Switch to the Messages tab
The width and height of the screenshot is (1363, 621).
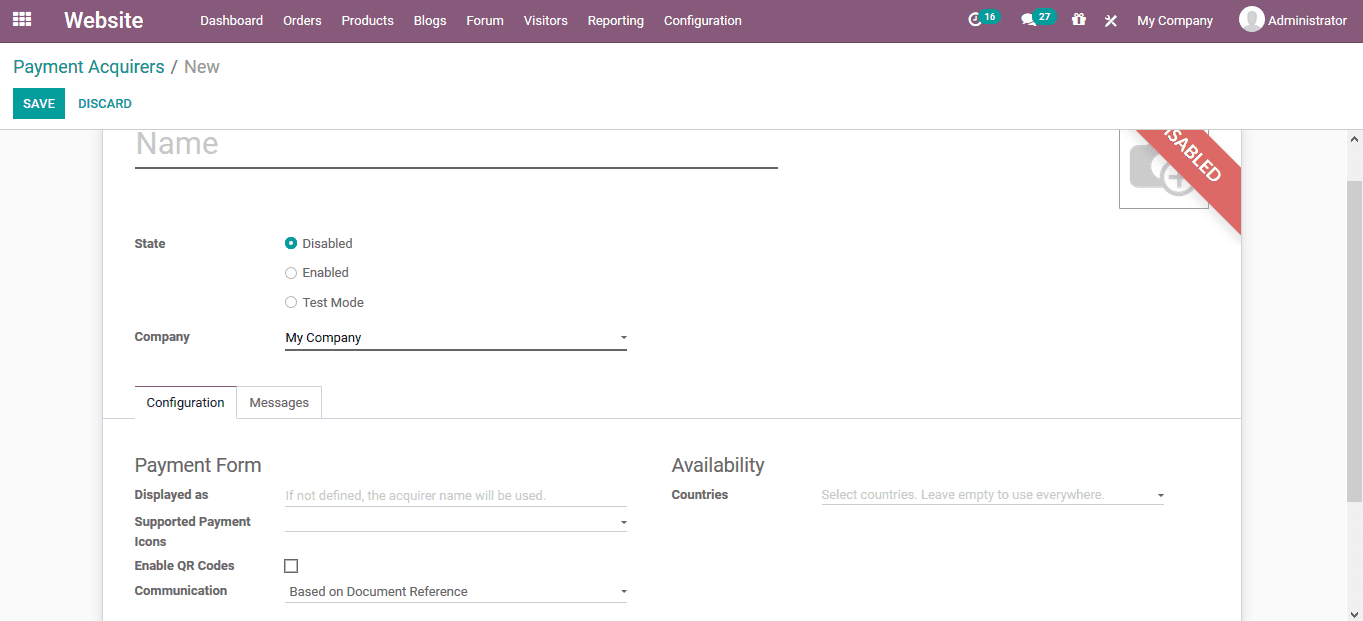tap(278, 402)
